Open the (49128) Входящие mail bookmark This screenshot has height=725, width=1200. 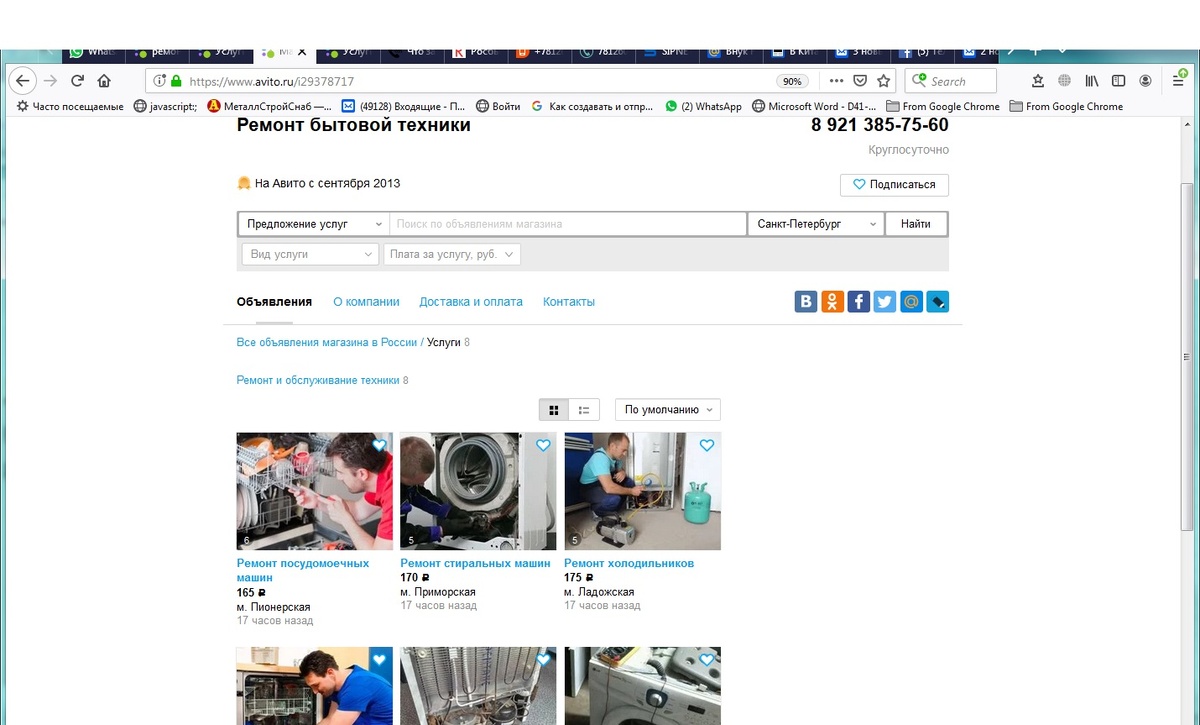[403, 107]
